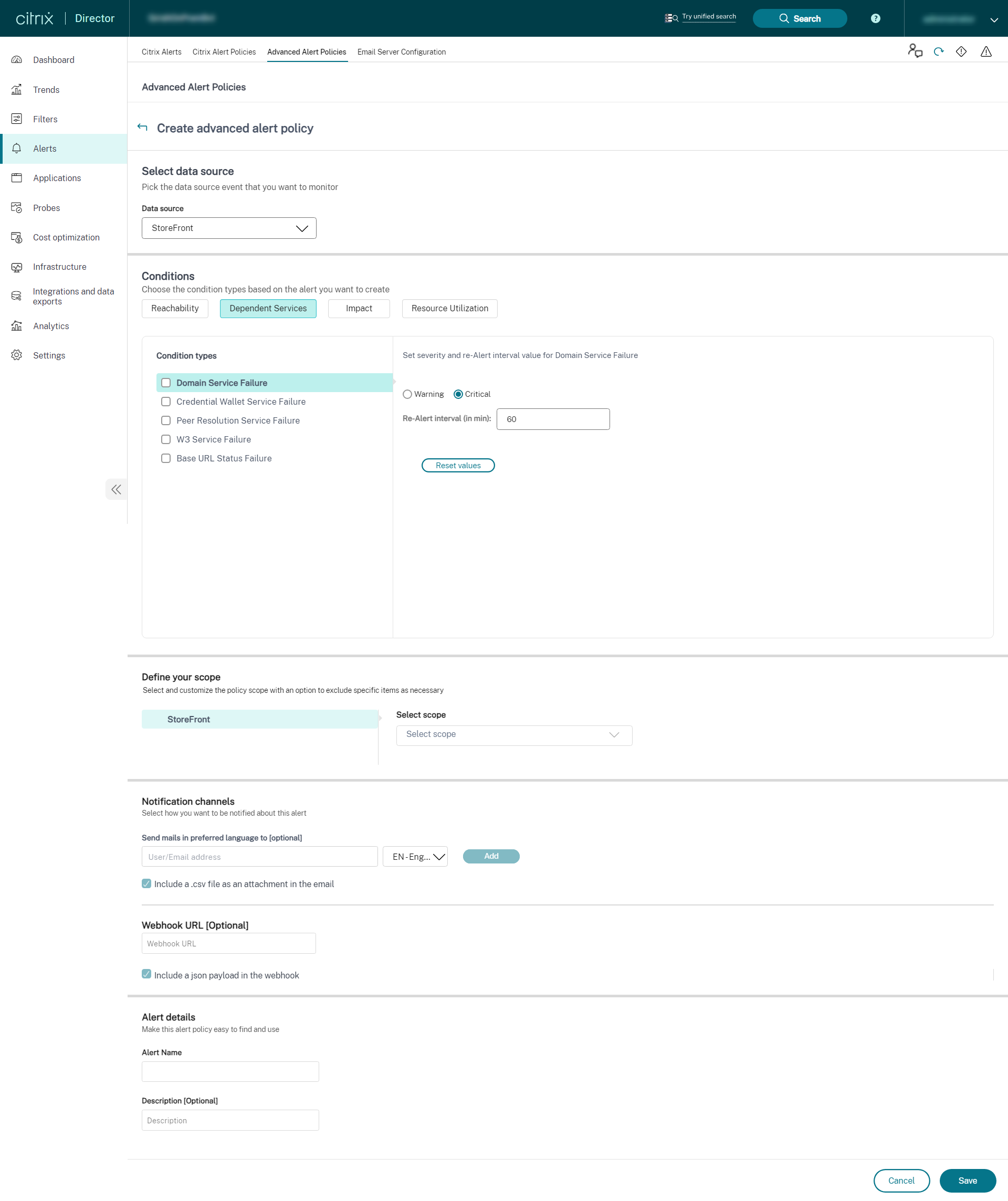Toggle Include a .csv file checkbox

click(147, 883)
